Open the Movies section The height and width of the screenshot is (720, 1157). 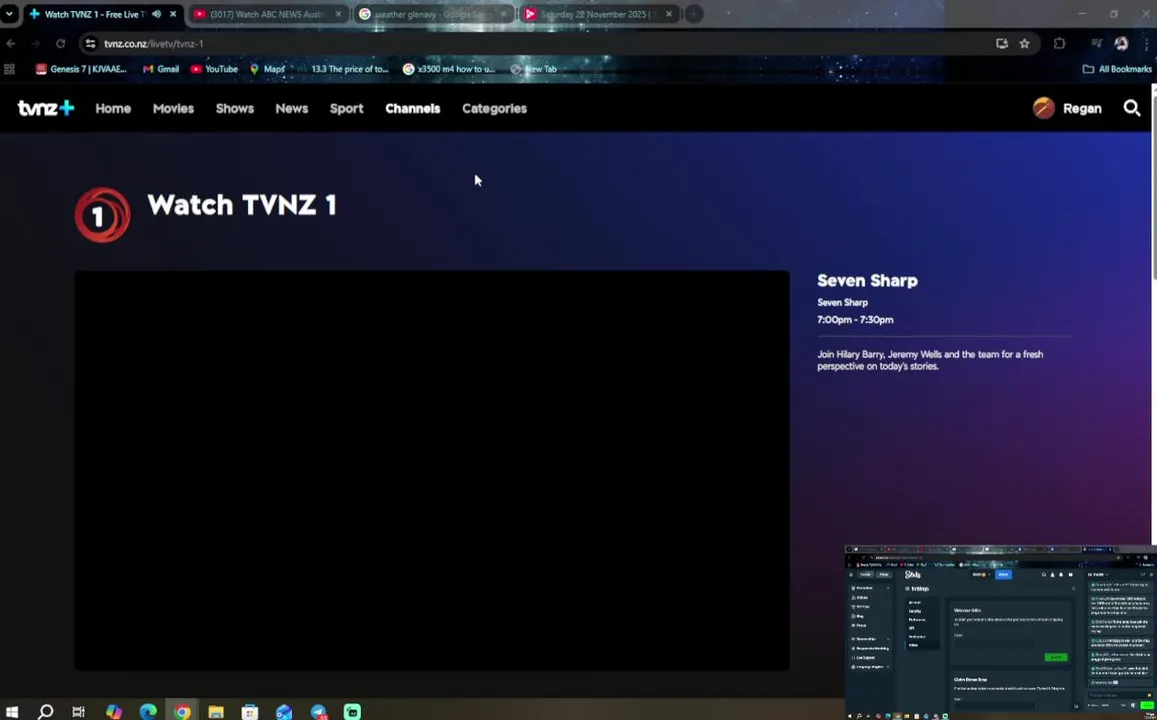tap(173, 108)
